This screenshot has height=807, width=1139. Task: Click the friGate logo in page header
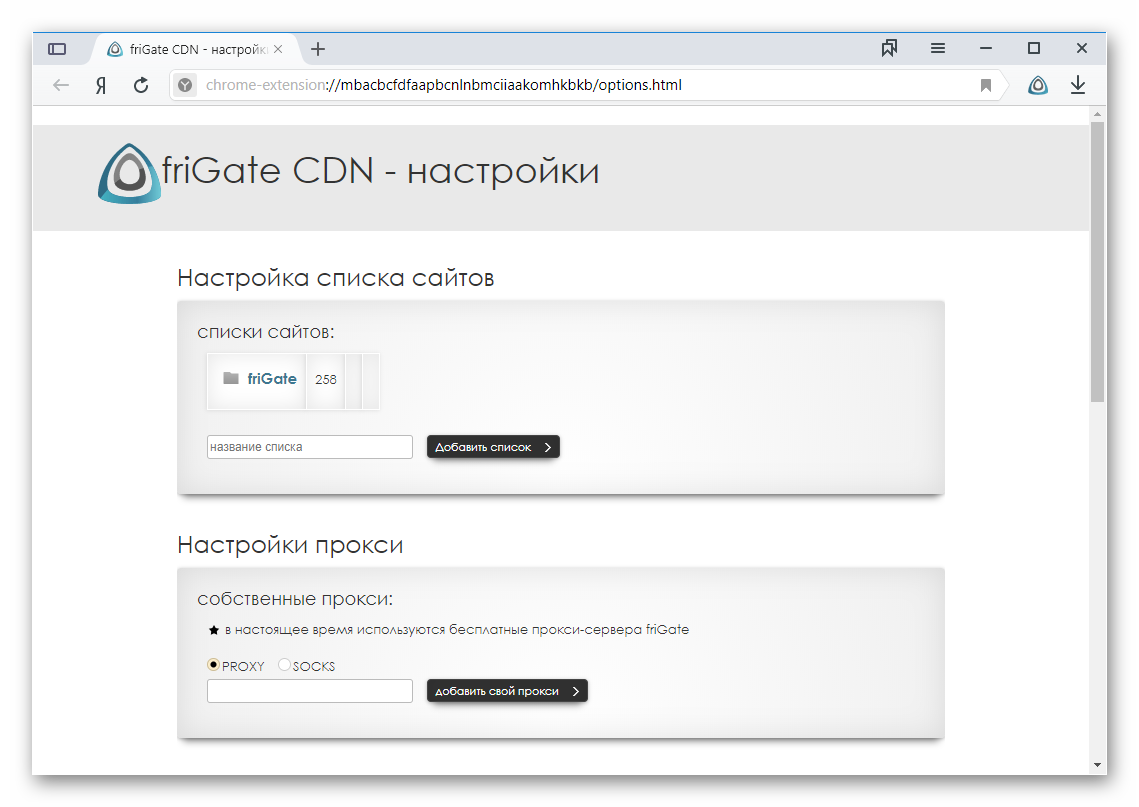point(129,173)
